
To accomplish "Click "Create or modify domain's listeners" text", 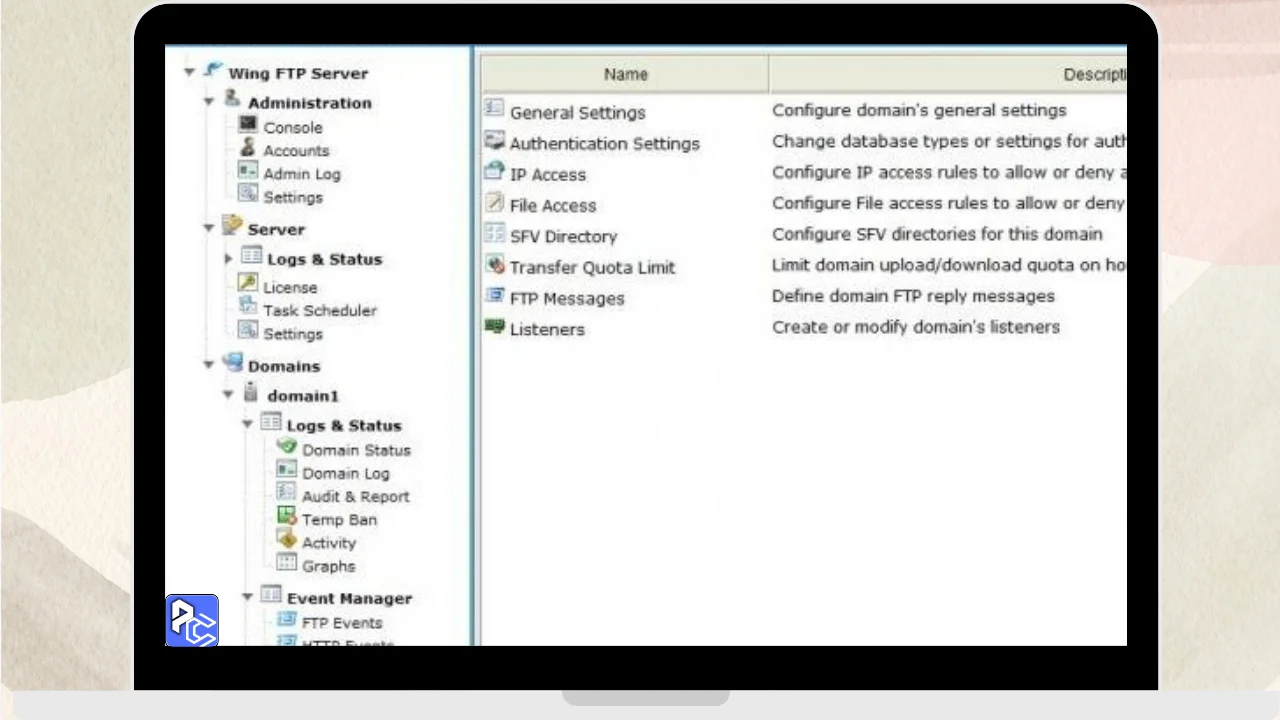I will (916, 327).
